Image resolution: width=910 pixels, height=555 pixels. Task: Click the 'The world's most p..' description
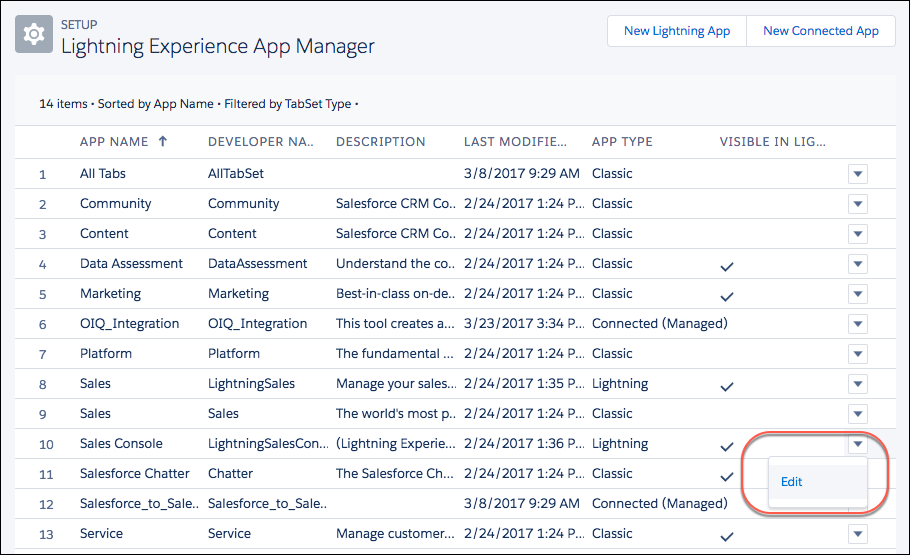tap(395, 414)
